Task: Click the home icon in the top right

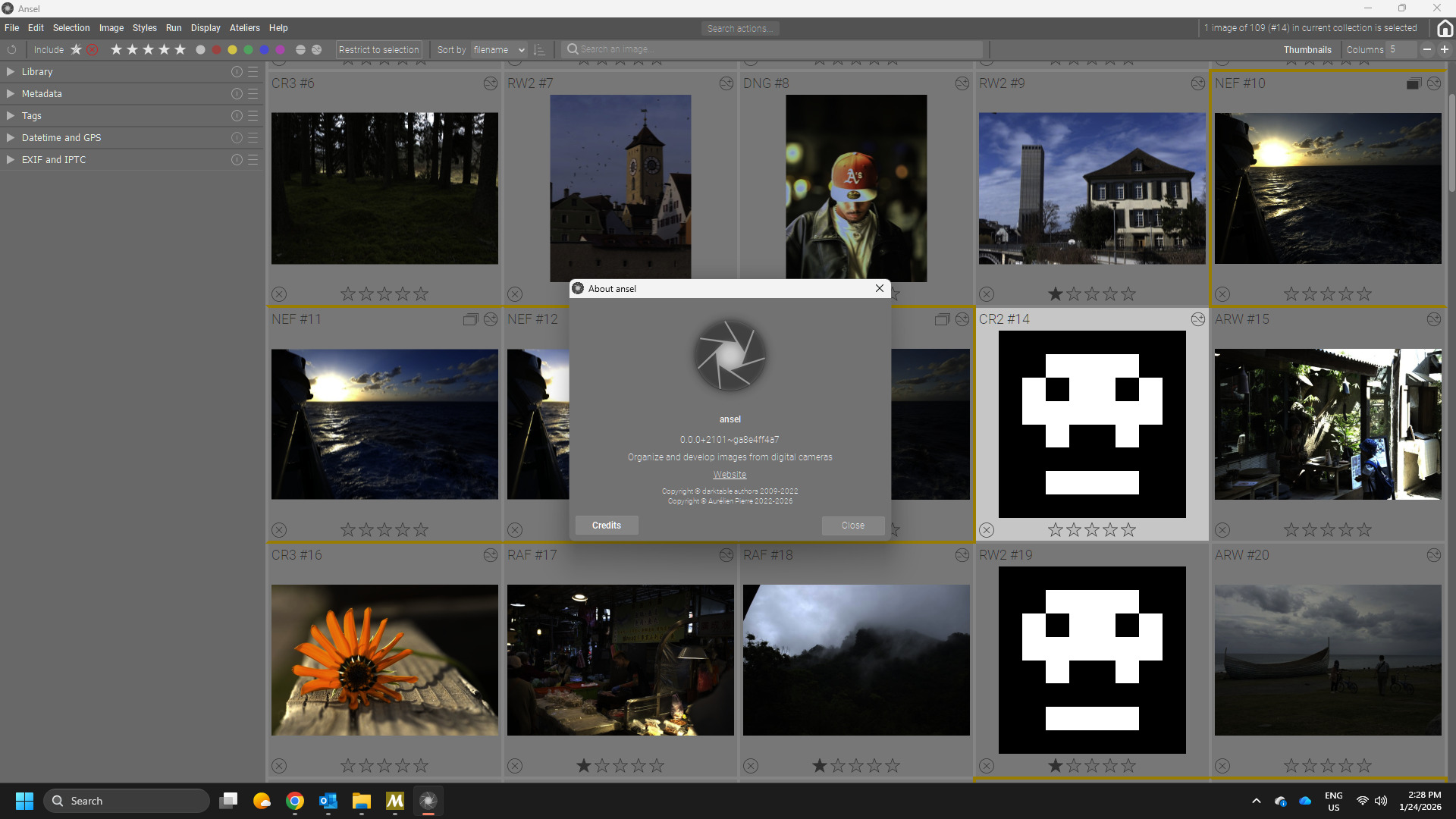Action: pyautogui.click(x=1445, y=29)
